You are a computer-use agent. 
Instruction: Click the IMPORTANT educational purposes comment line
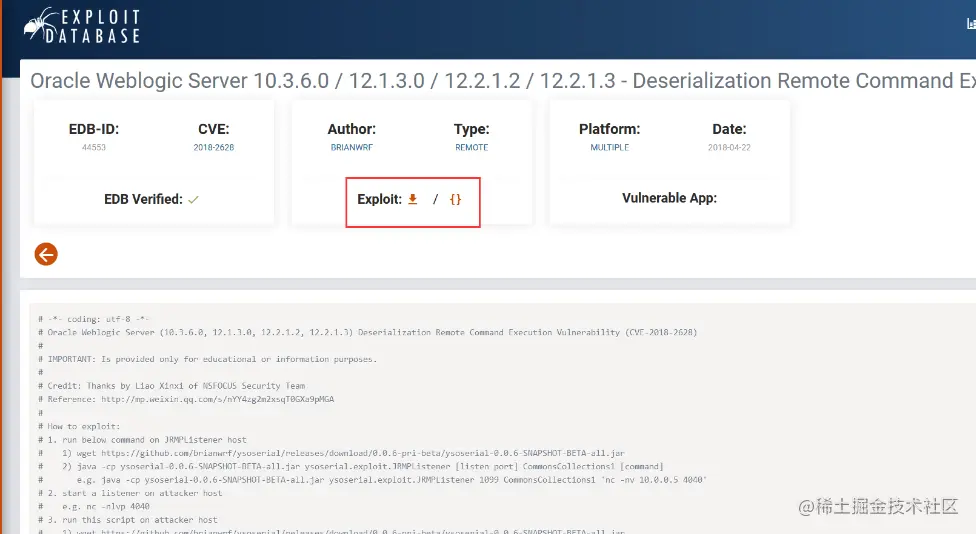click(x=207, y=359)
